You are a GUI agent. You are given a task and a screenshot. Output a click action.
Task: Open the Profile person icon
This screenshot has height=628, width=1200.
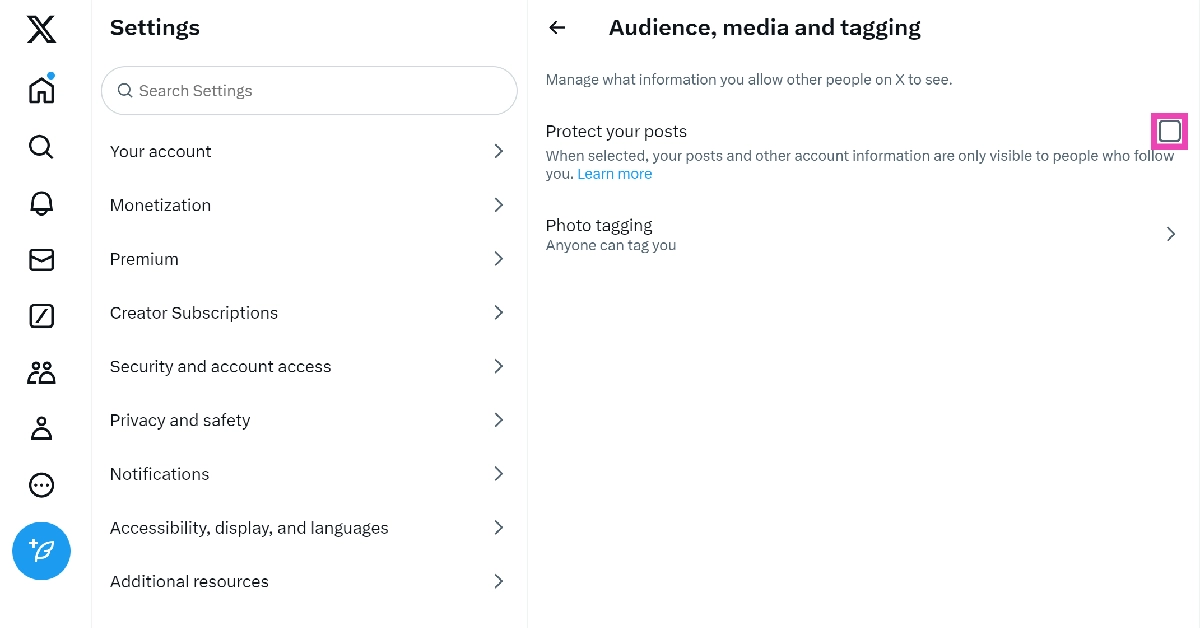[x=41, y=429]
